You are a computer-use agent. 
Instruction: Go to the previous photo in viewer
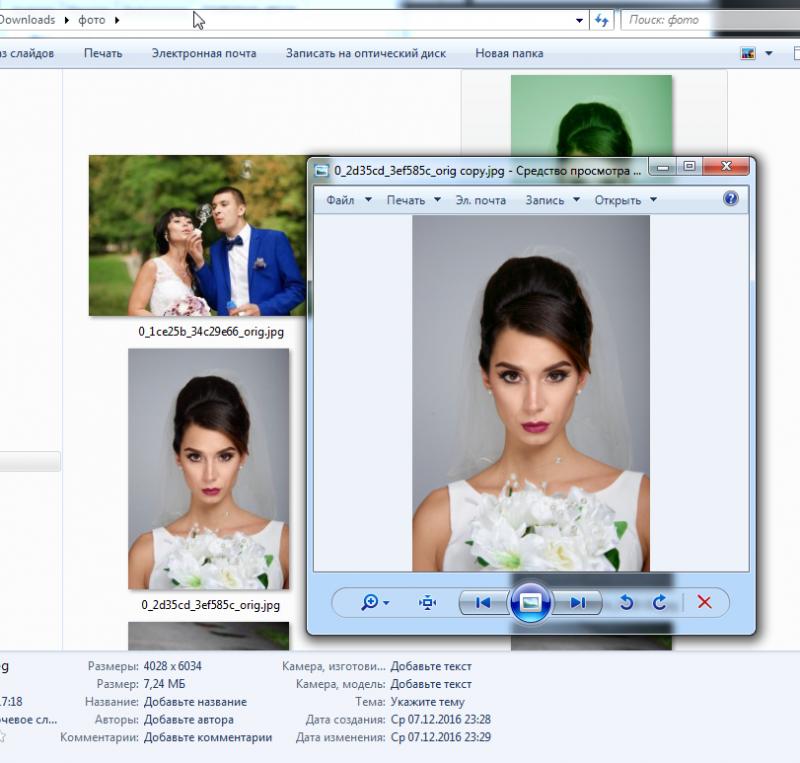483,603
